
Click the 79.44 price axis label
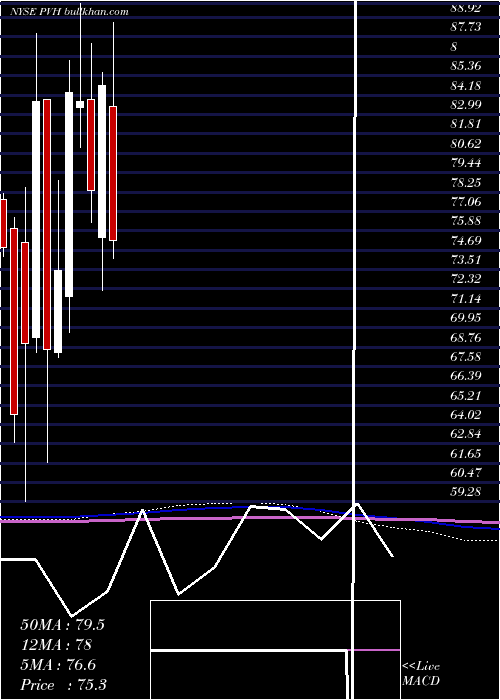pos(466,163)
